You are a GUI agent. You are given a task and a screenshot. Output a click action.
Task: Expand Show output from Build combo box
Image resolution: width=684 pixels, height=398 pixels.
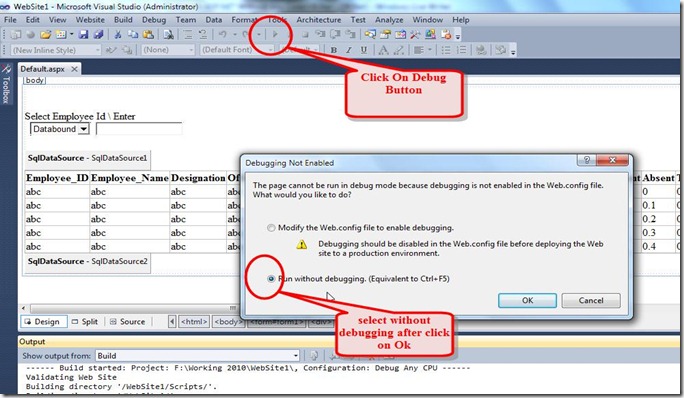(x=197, y=356)
